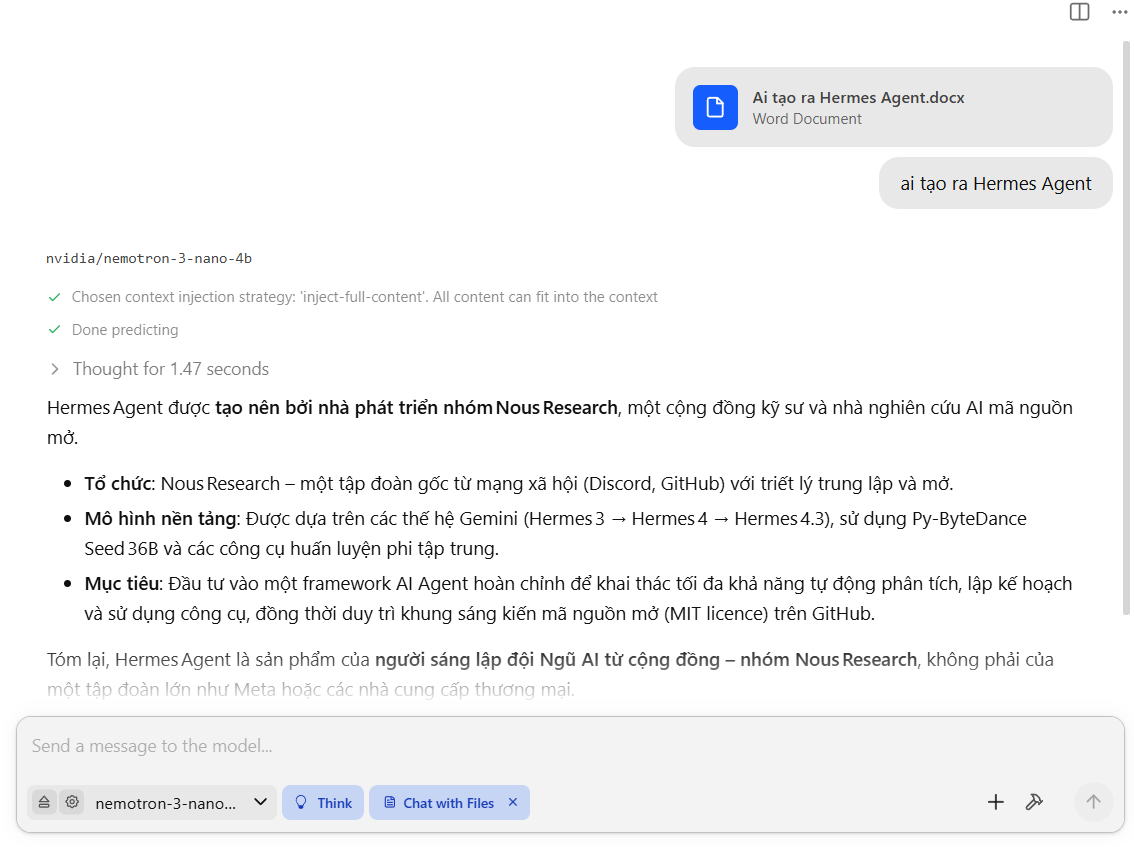Click the message input field
Screen dimensions: 1134x847
pos(570,746)
